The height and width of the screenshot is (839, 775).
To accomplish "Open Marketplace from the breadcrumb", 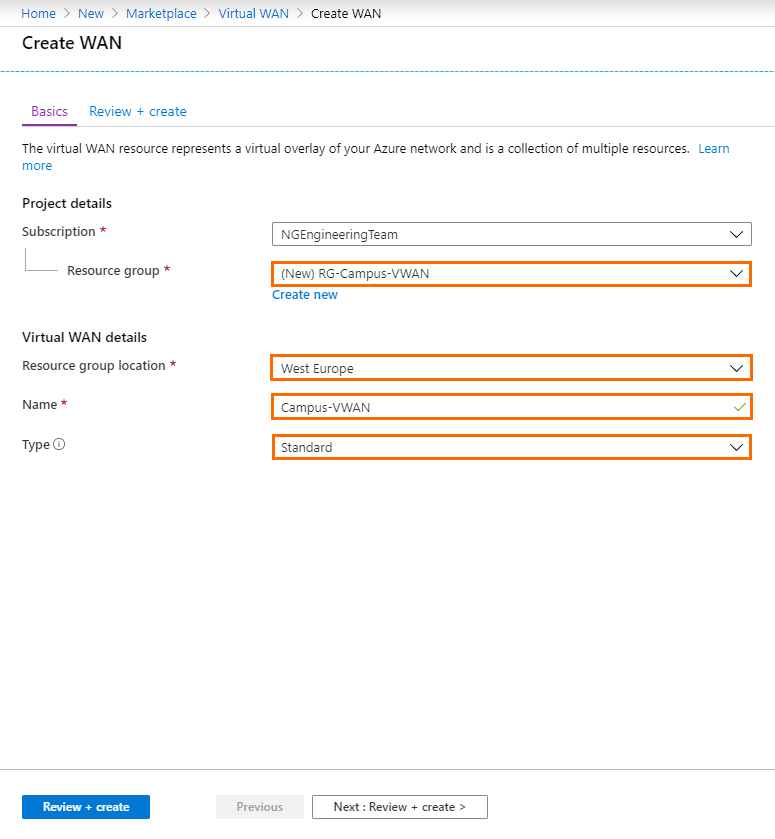I will click(x=161, y=14).
